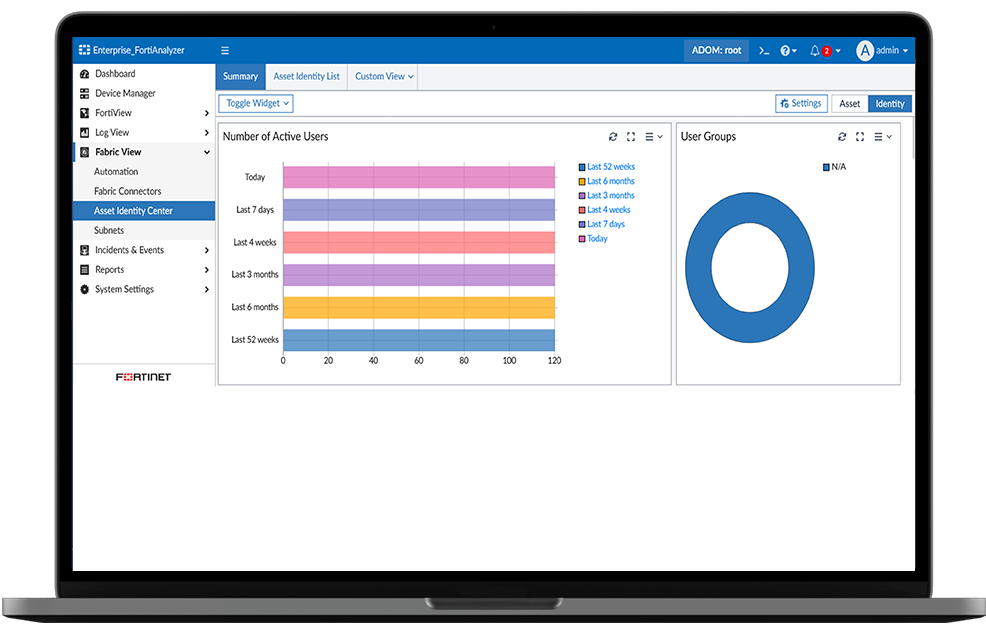Open the help question mark menu

pos(788,50)
